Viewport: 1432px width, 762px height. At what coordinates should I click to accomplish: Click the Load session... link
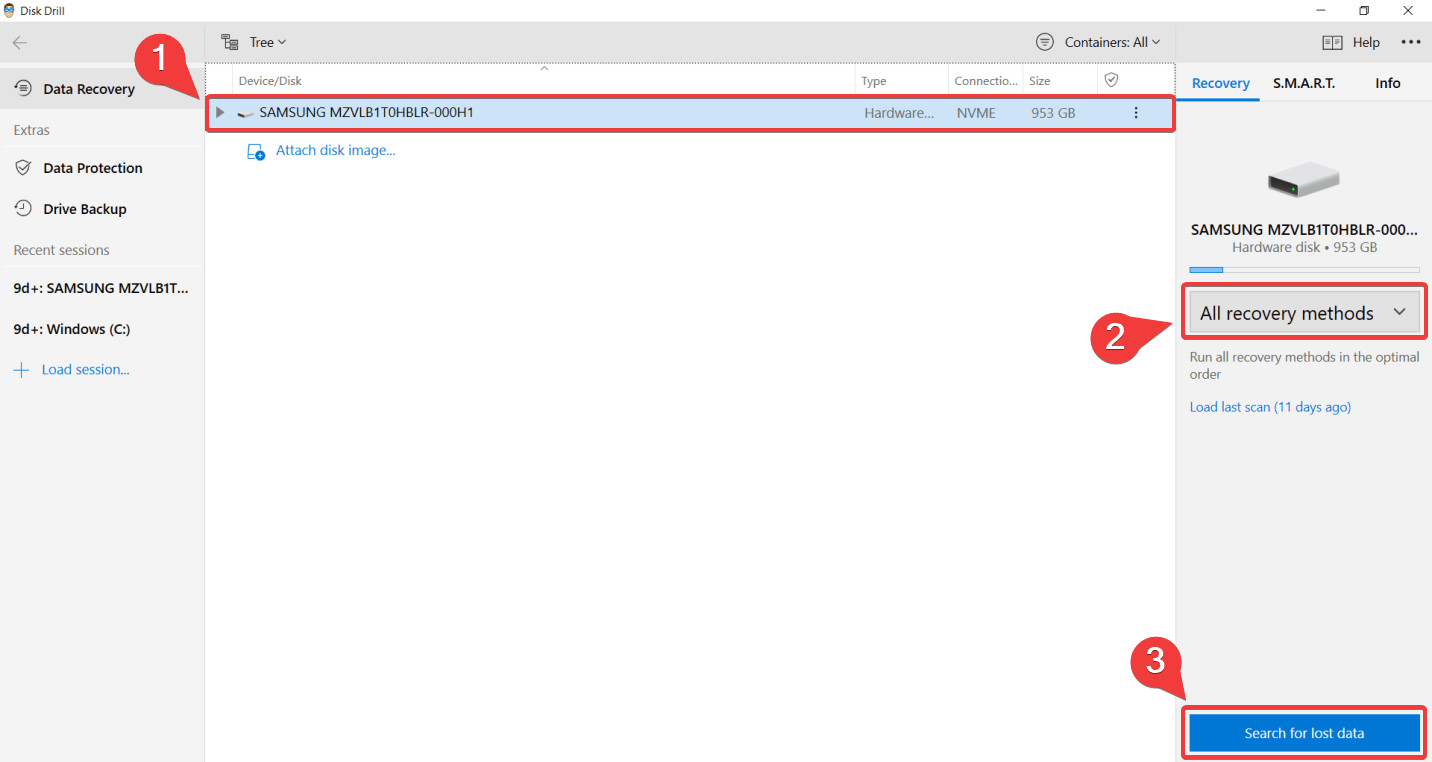pyautogui.click(x=72, y=370)
